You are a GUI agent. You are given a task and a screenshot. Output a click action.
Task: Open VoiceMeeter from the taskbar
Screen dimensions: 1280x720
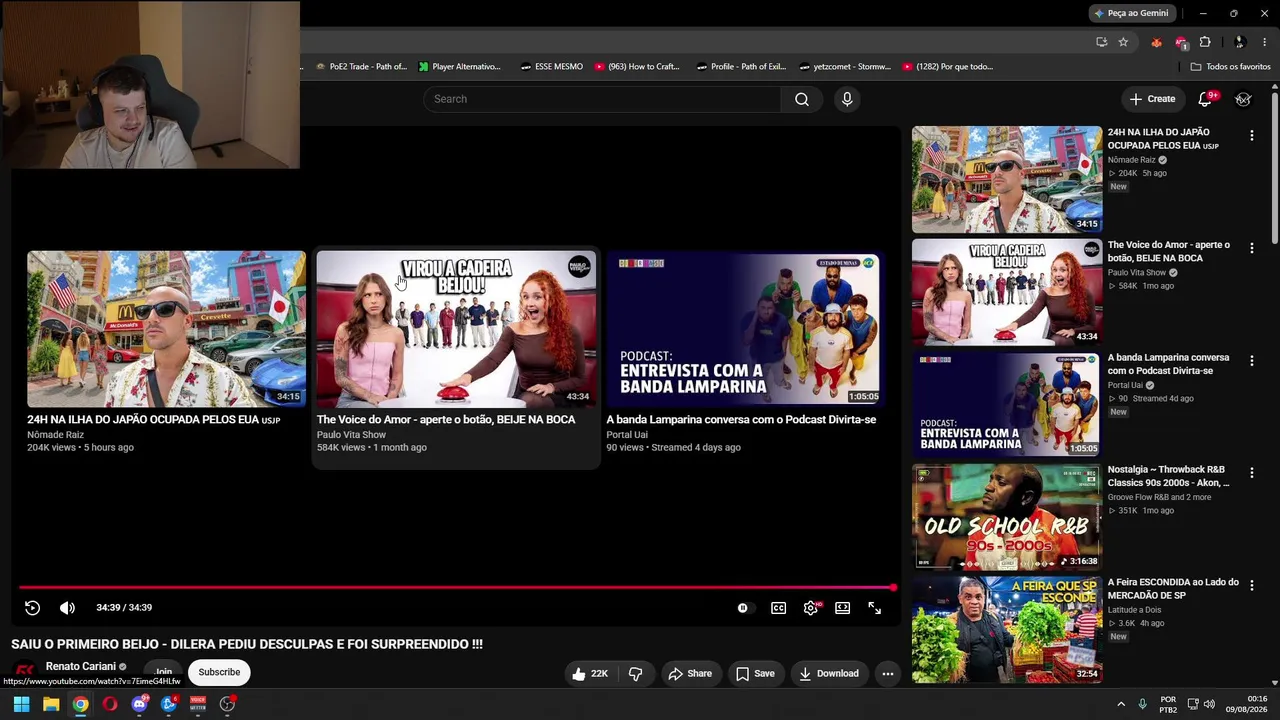tap(198, 704)
